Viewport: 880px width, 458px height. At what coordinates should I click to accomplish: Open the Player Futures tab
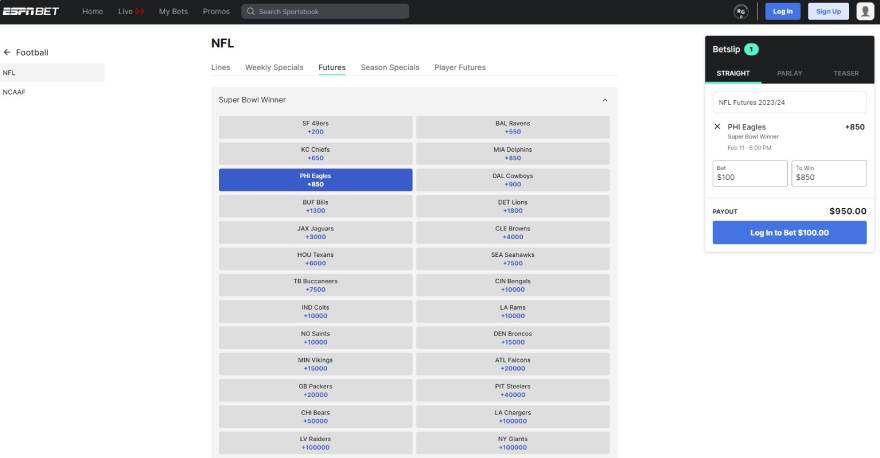[x=460, y=67]
